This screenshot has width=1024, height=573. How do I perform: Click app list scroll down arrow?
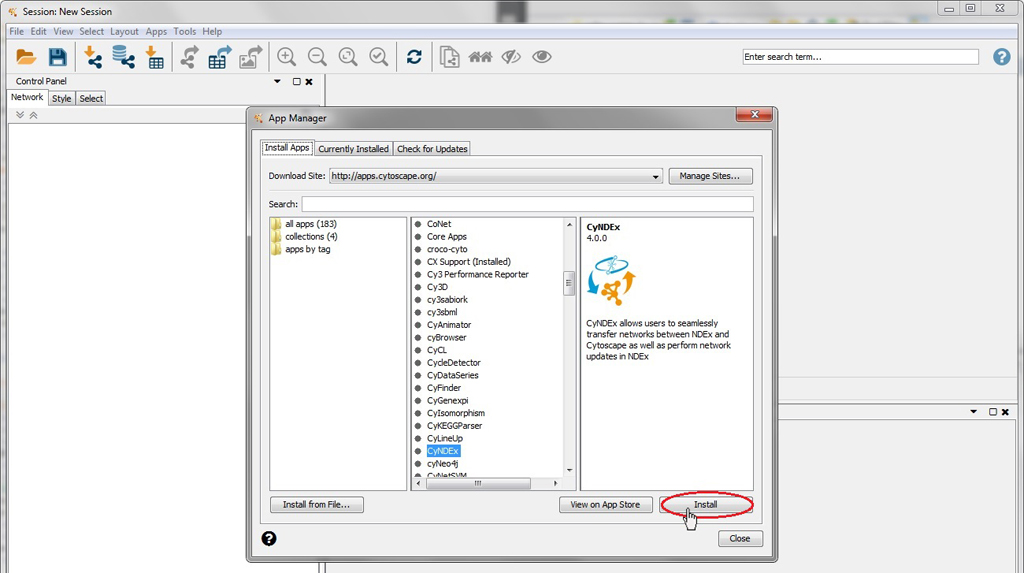click(x=569, y=470)
